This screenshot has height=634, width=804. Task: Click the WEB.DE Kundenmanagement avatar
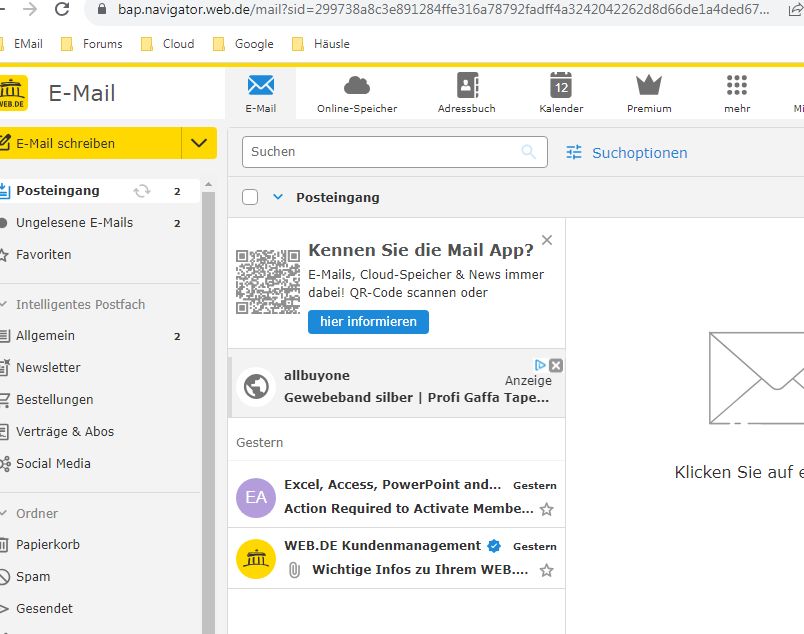(x=256, y=559)
